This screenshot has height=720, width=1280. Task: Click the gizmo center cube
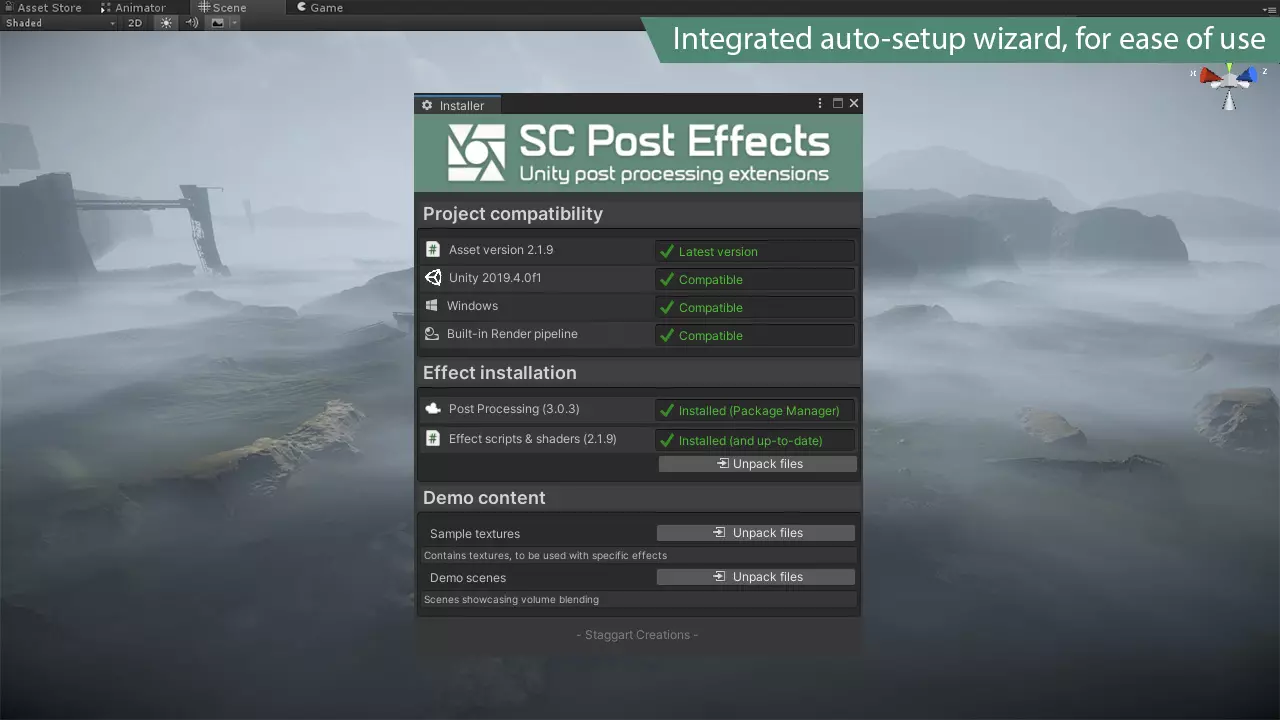(x=1229, y=80)
